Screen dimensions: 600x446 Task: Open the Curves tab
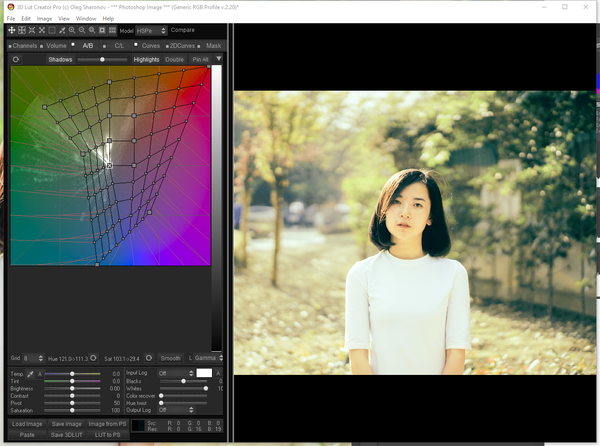pos(148,46)
